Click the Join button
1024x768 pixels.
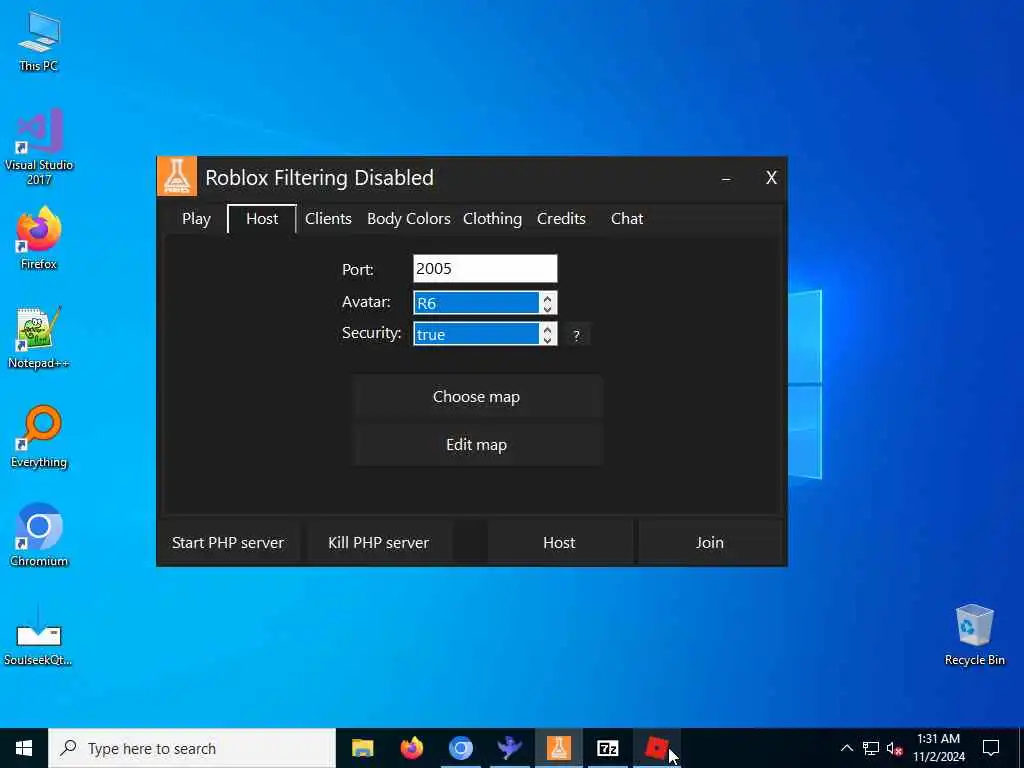coord(710,543)
